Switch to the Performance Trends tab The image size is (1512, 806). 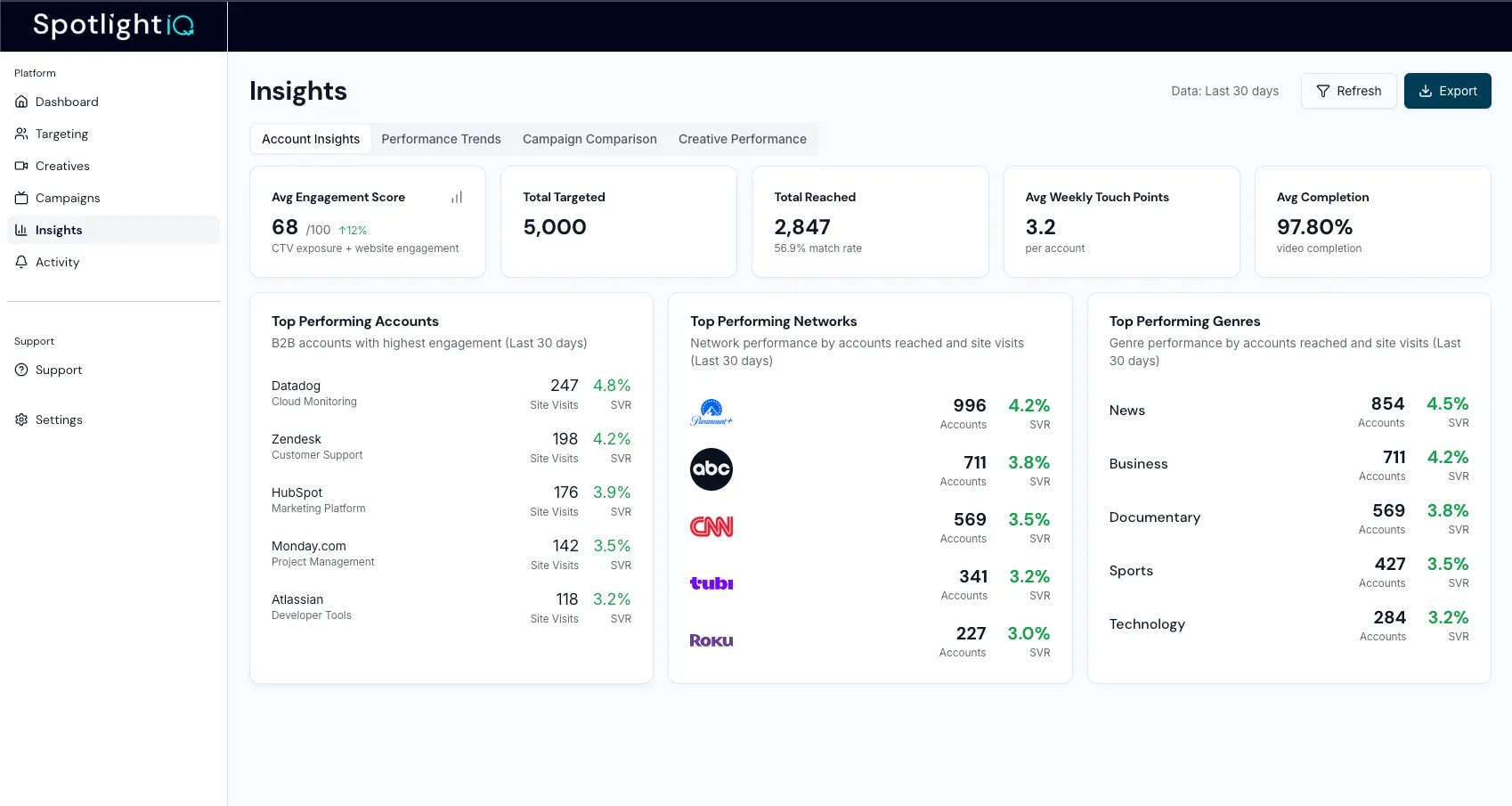pyautogui.click(x=441, y=139)
